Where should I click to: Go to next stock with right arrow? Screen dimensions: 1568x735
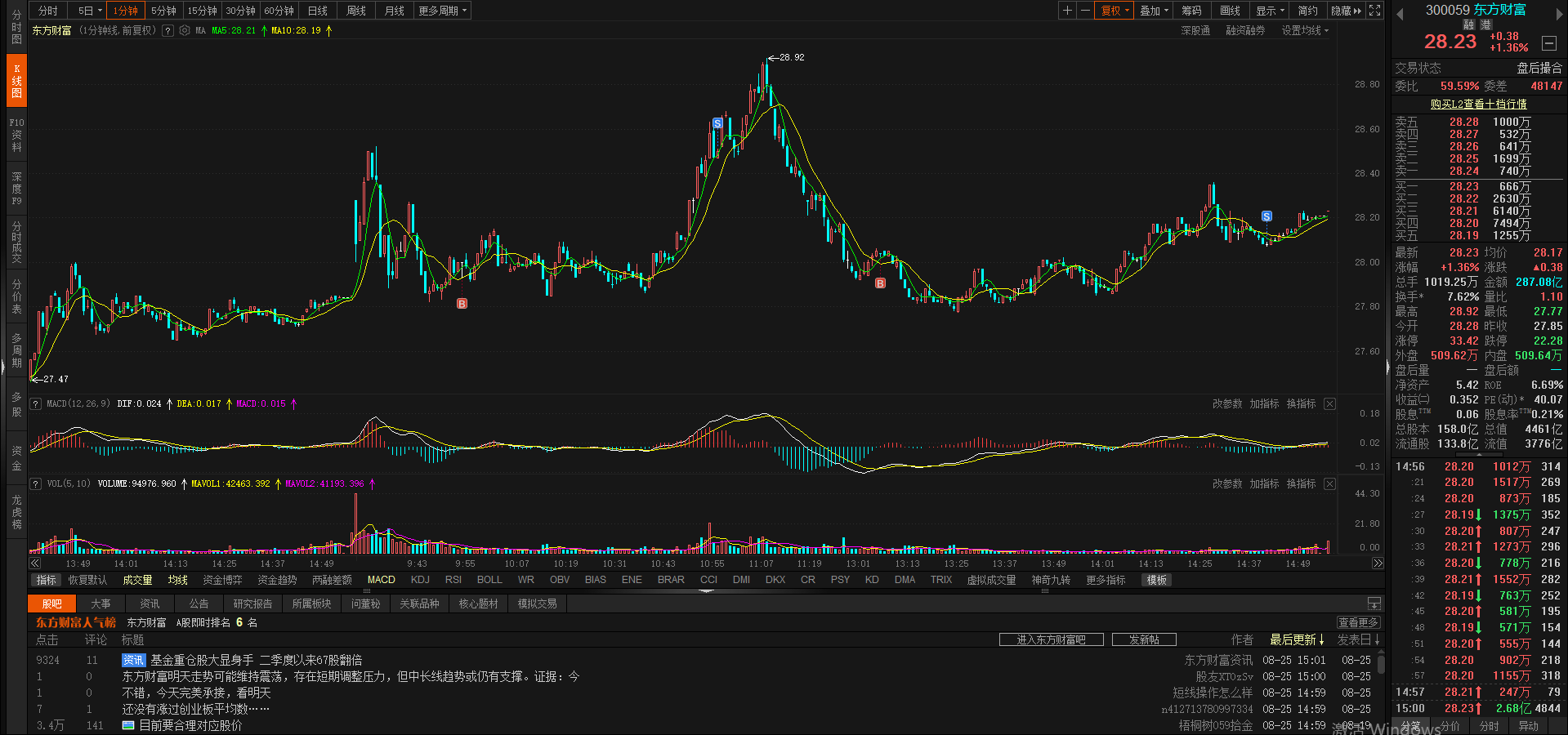coord(1561,13)
